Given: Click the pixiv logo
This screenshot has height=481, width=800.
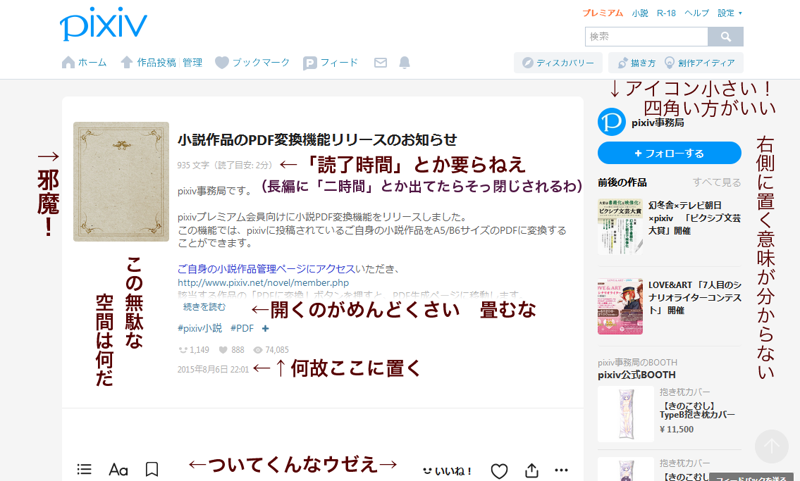Looking at the screenshot, I should tap(103, 24).
